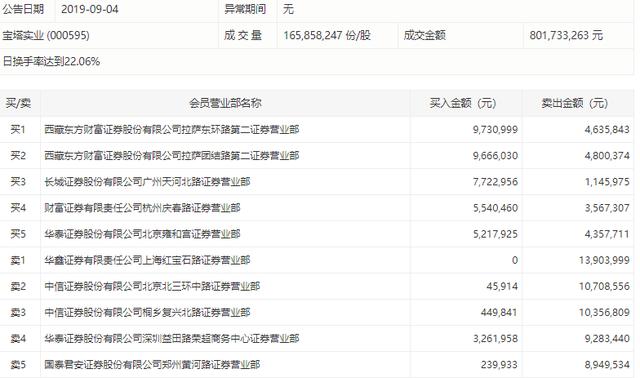Click buy amount 7,722,956

pyautogui.click(x=495, y=182)
